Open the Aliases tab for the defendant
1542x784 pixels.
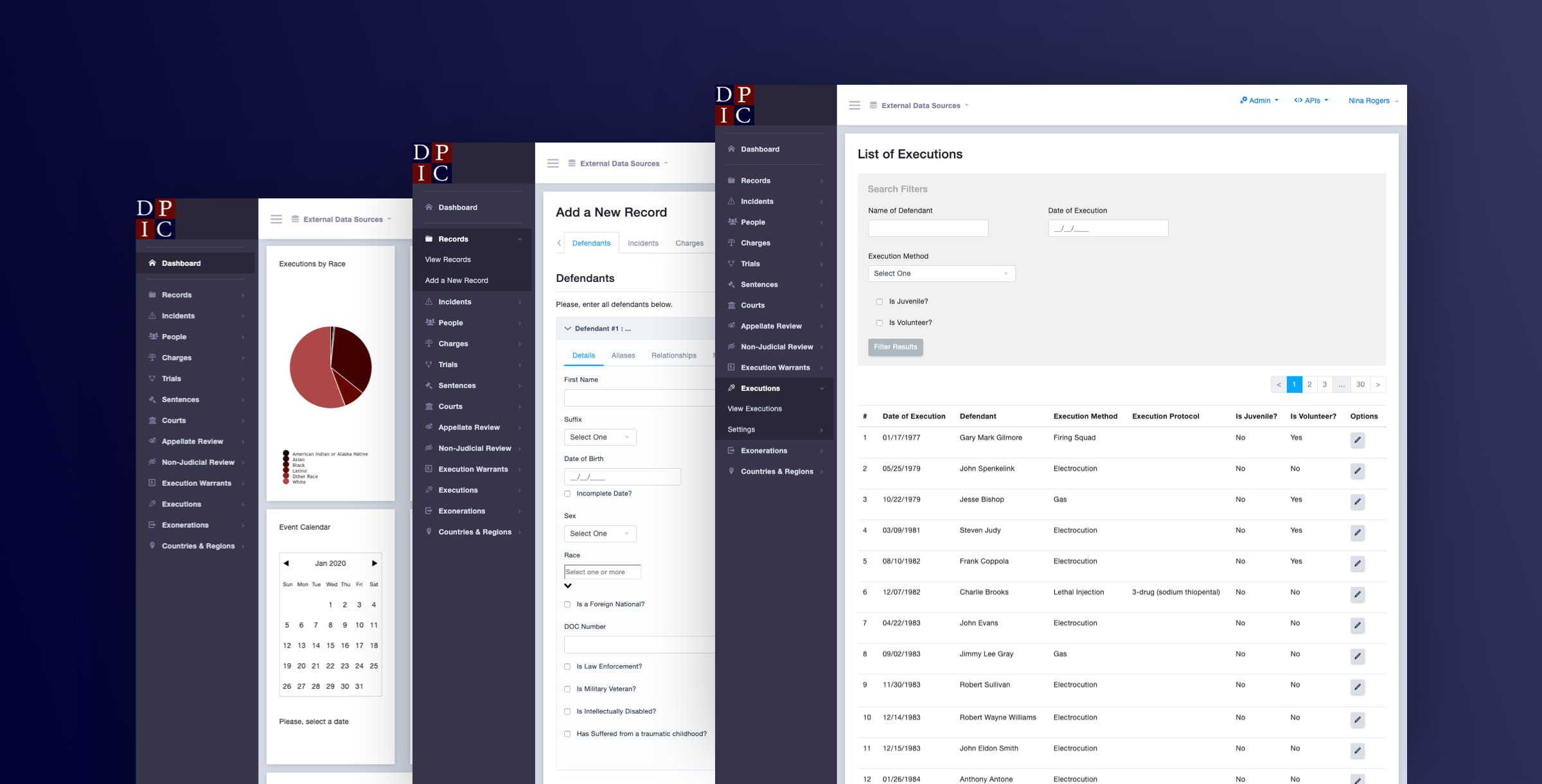click(623, 356)
